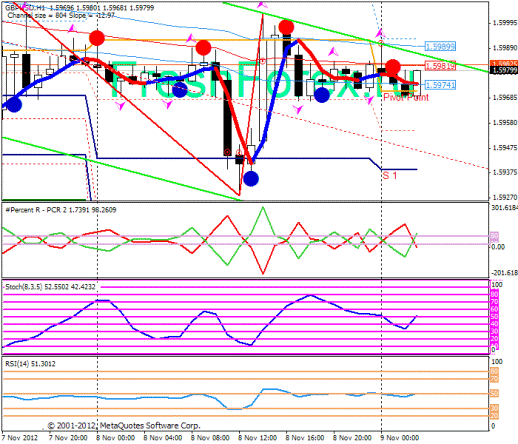Click the 1.59375 price scale value
This screenshot has width=518, height=444.
[505, 172]
